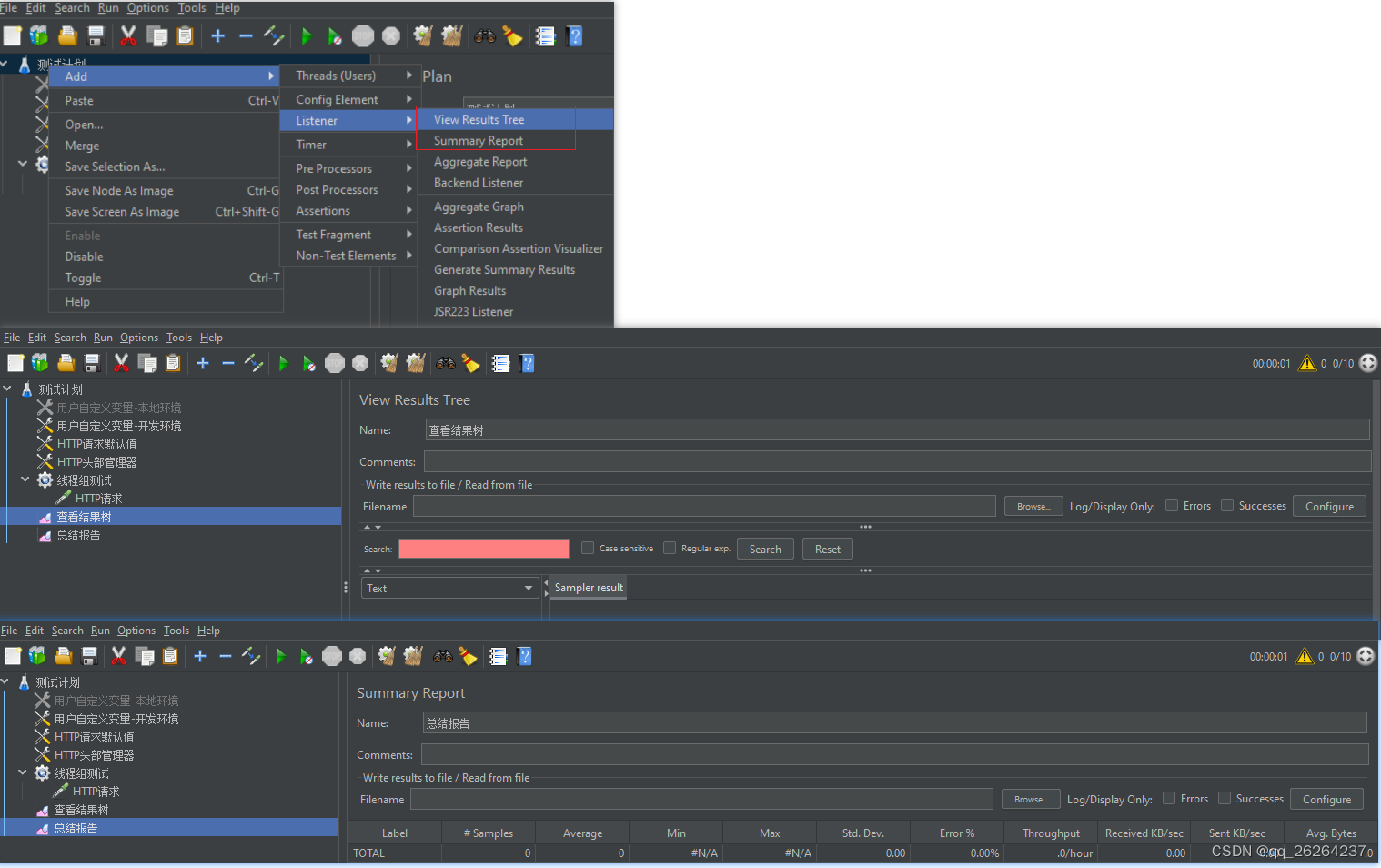Click the warning triangle icon in the Summary Report window
Image resolution: width=1381 pixels, height=868 pixels.
pyautogui.click(x=1305, y=656)
